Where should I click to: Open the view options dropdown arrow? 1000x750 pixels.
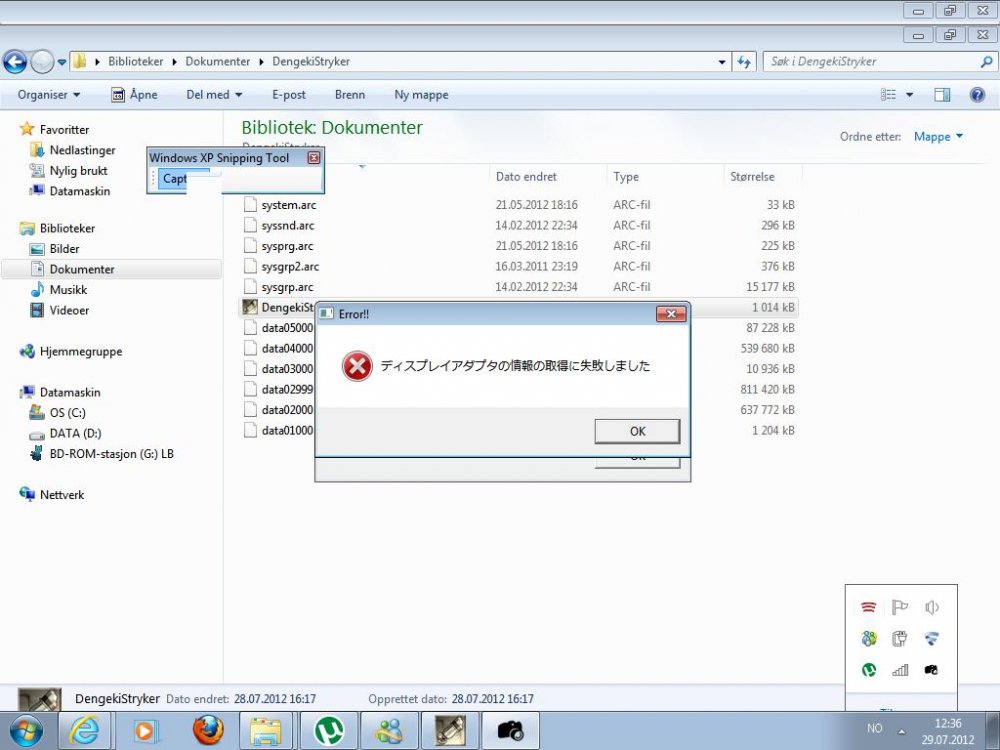click(x=910, y=95)
